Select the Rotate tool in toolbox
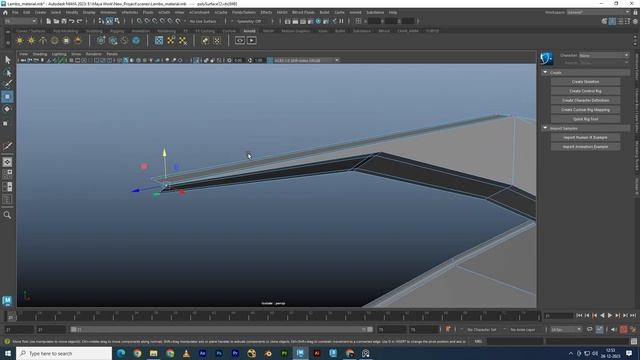This screenshot has width=640, height=360. [x=7, y=109]
